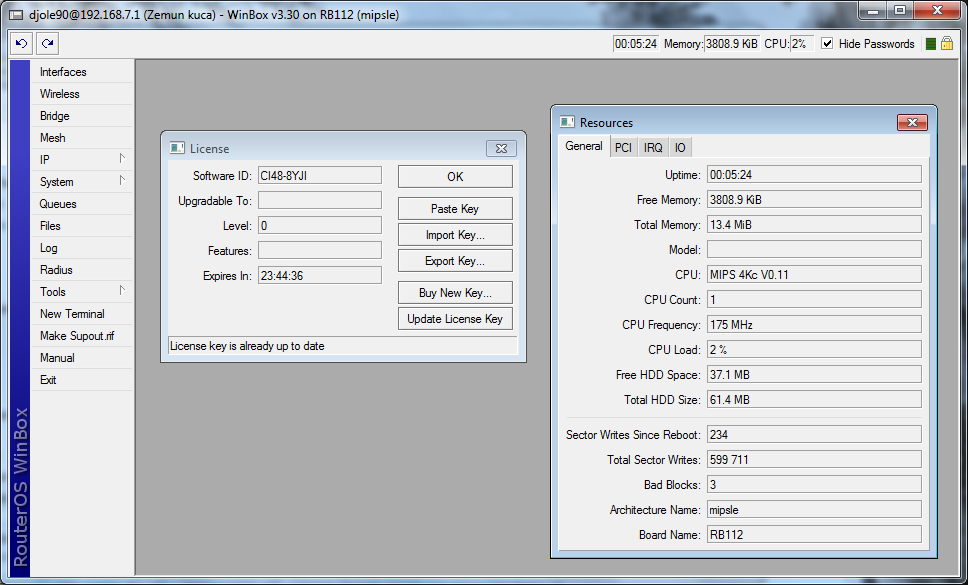This screenshot has height=585, width=968.
Task: Open the Queues menu item
Action: coord(82,204)
